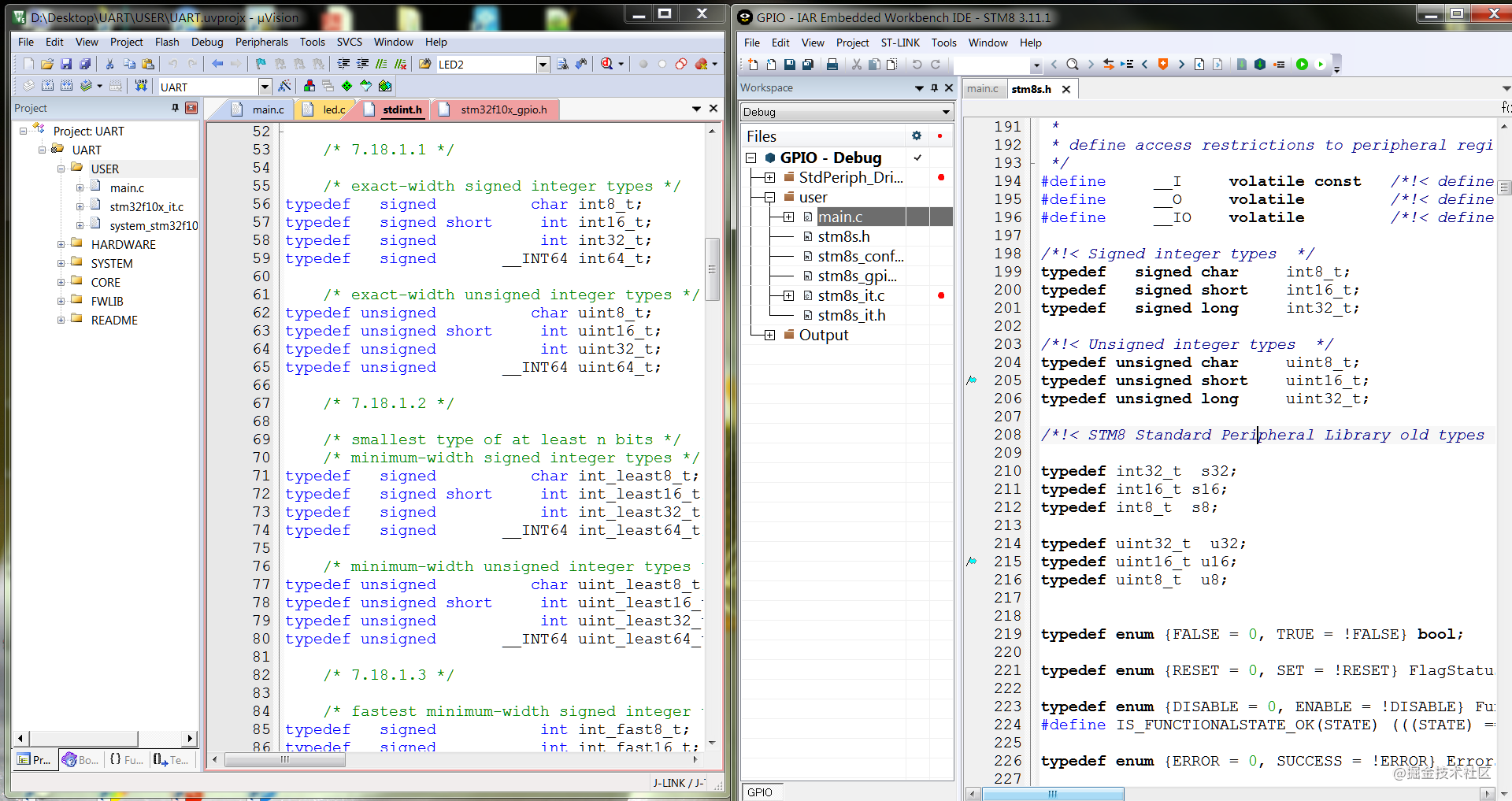Click GPIO - Debug checkmark column
Image resolution: width=1512 pixels, height=801 pixels.
tap(917, 158)
